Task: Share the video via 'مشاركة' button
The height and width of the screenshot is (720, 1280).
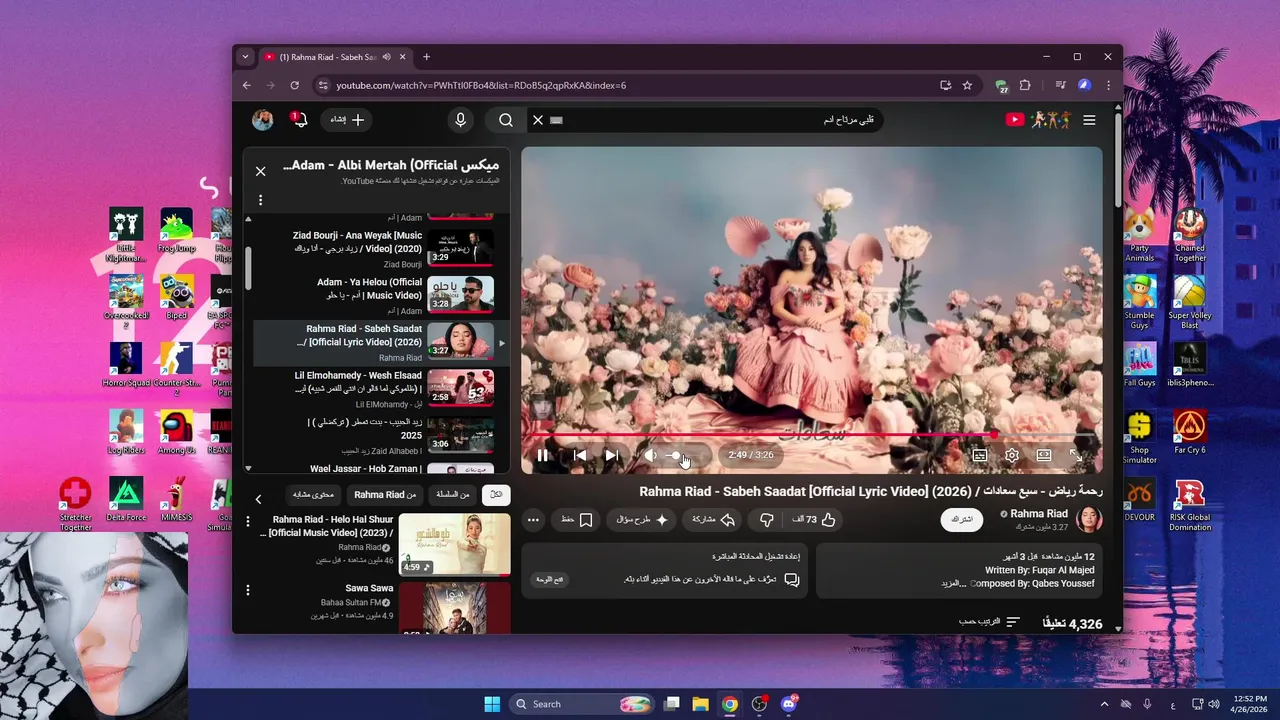Action: [x=714, y=520]
